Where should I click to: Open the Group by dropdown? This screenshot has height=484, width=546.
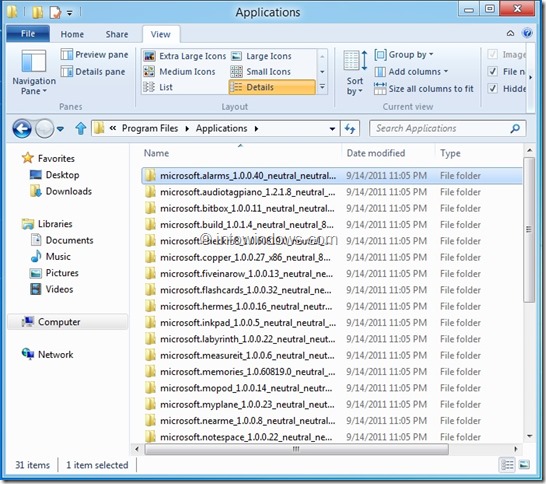(x=404, y=55)
